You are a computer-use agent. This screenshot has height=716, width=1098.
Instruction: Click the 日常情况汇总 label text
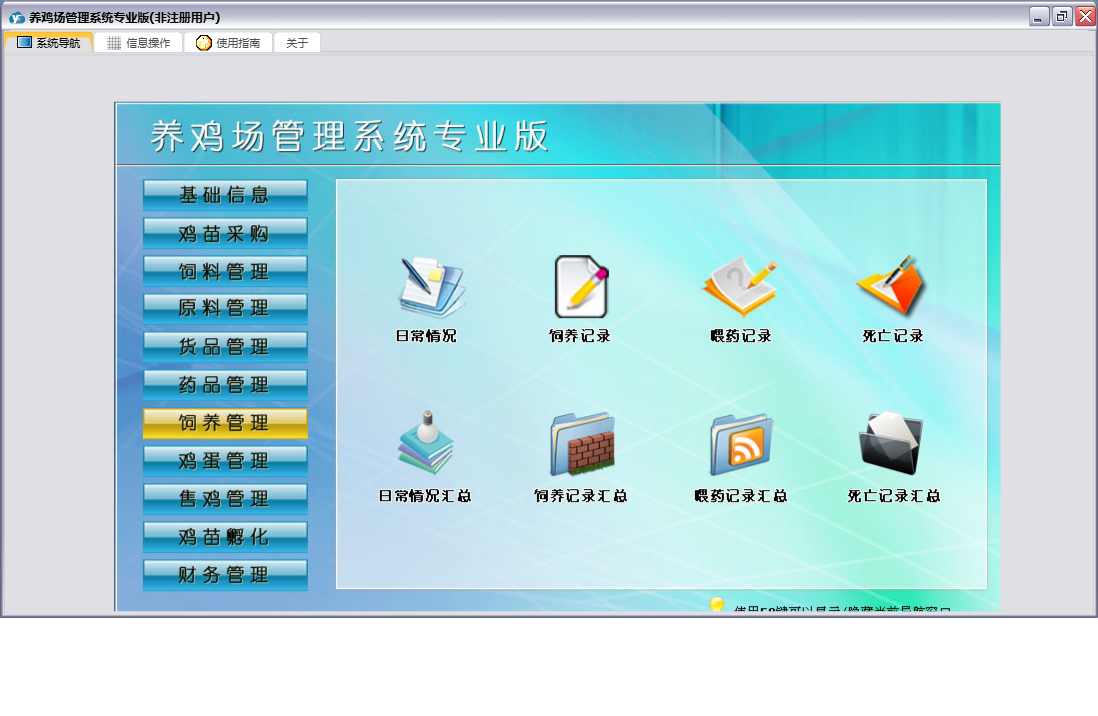pos(425,496)
